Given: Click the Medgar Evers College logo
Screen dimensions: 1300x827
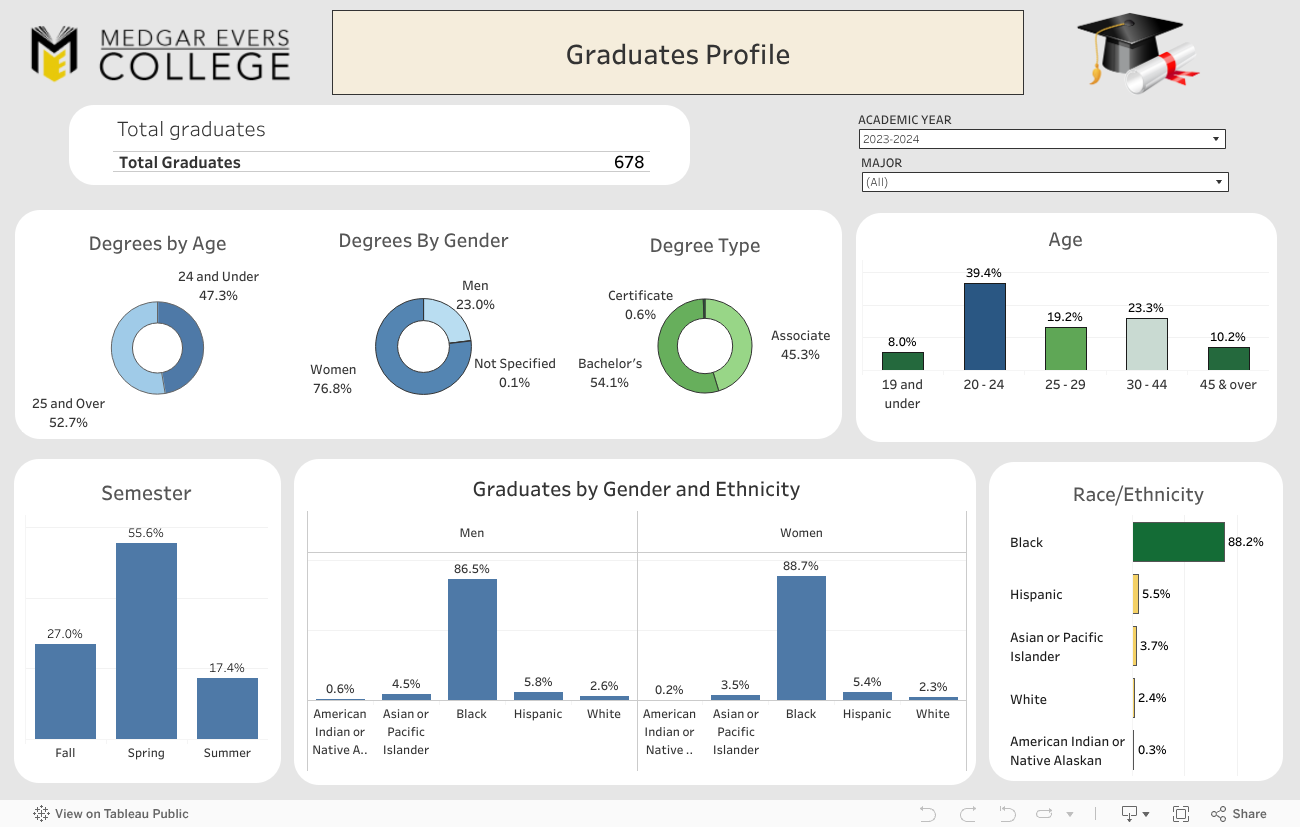Looking at the screenshot, I should pyautogui.click(x=160, y=54).
